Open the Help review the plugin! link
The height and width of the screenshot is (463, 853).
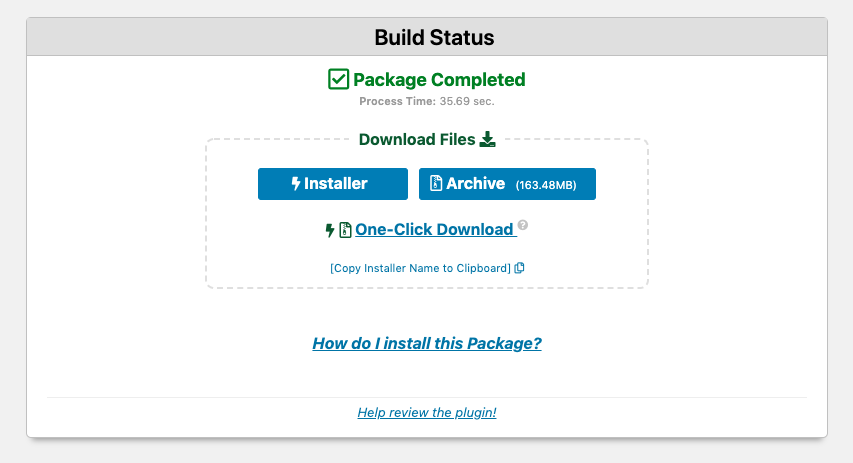coord(427,412)
